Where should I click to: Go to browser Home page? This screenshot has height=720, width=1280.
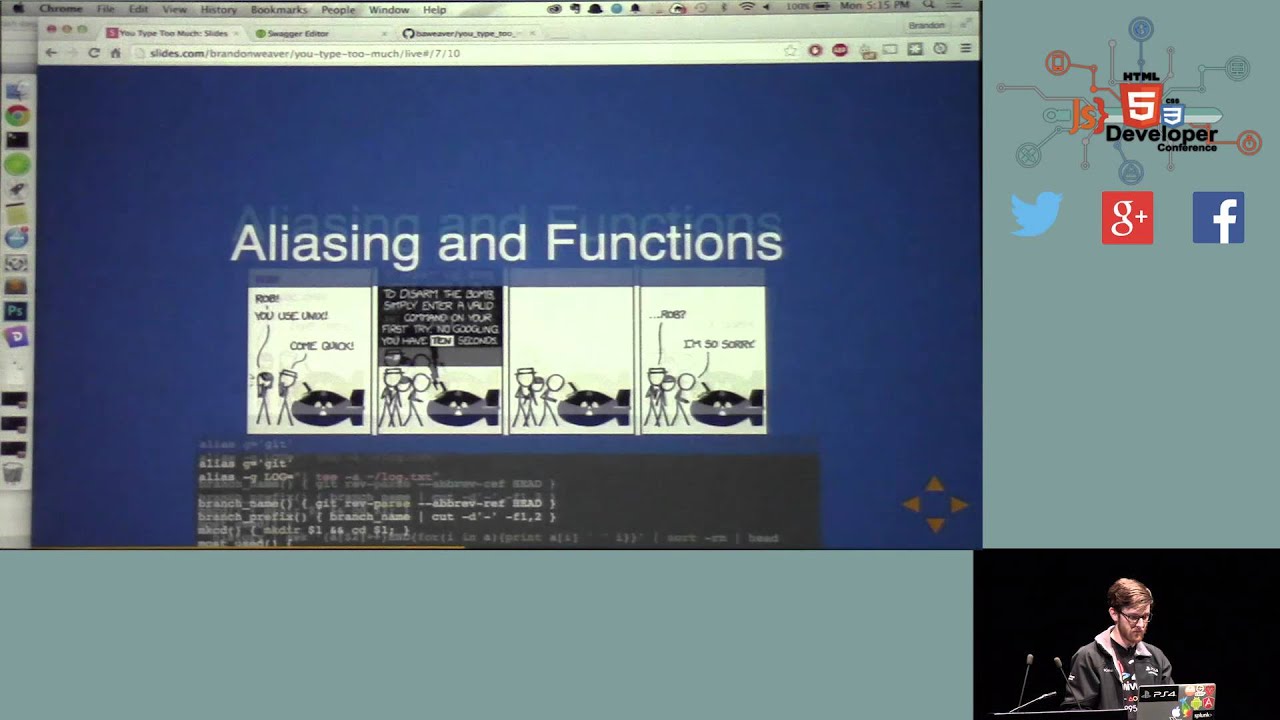[x=116, y=52]
